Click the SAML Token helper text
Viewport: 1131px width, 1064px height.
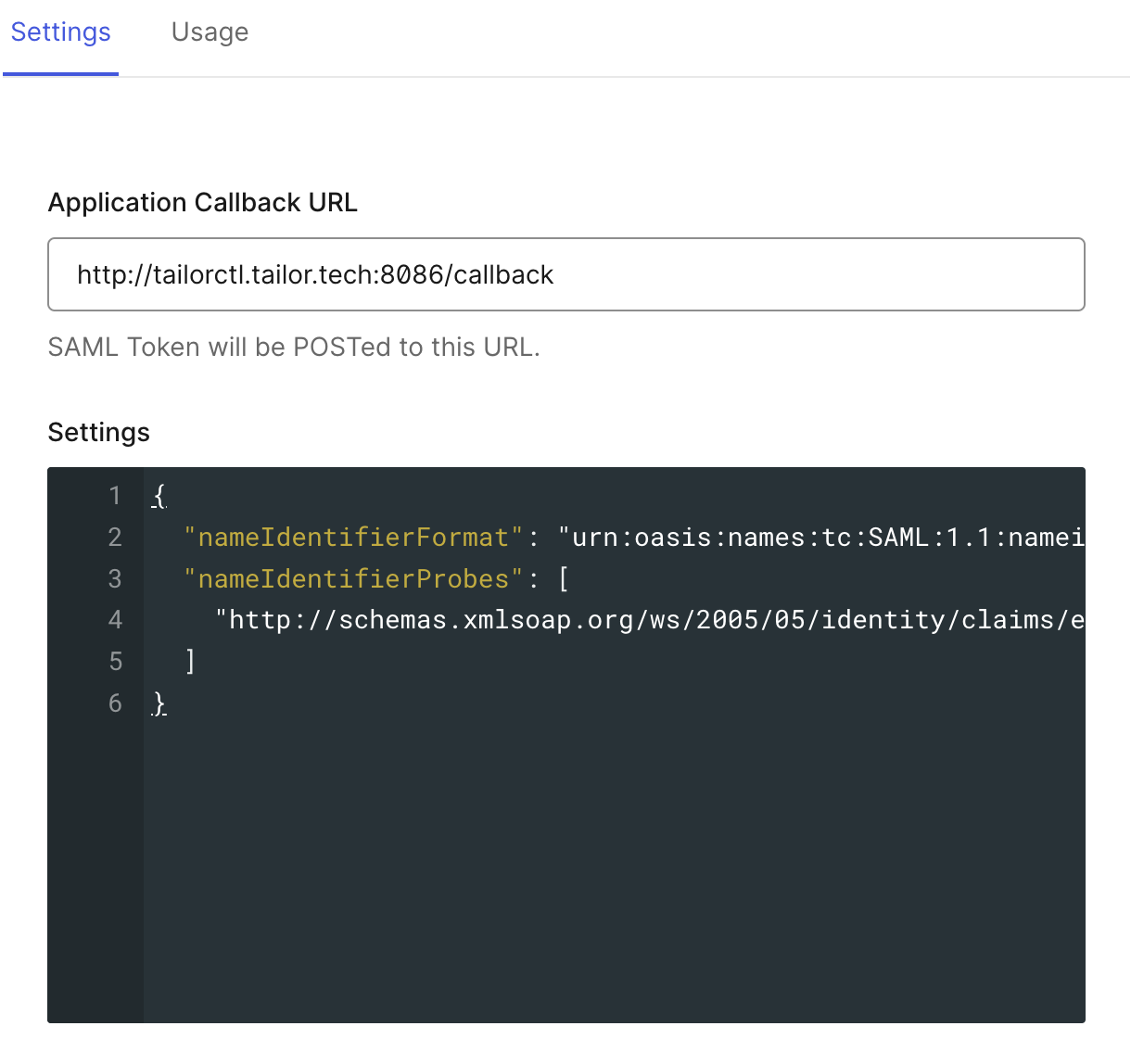294,347
